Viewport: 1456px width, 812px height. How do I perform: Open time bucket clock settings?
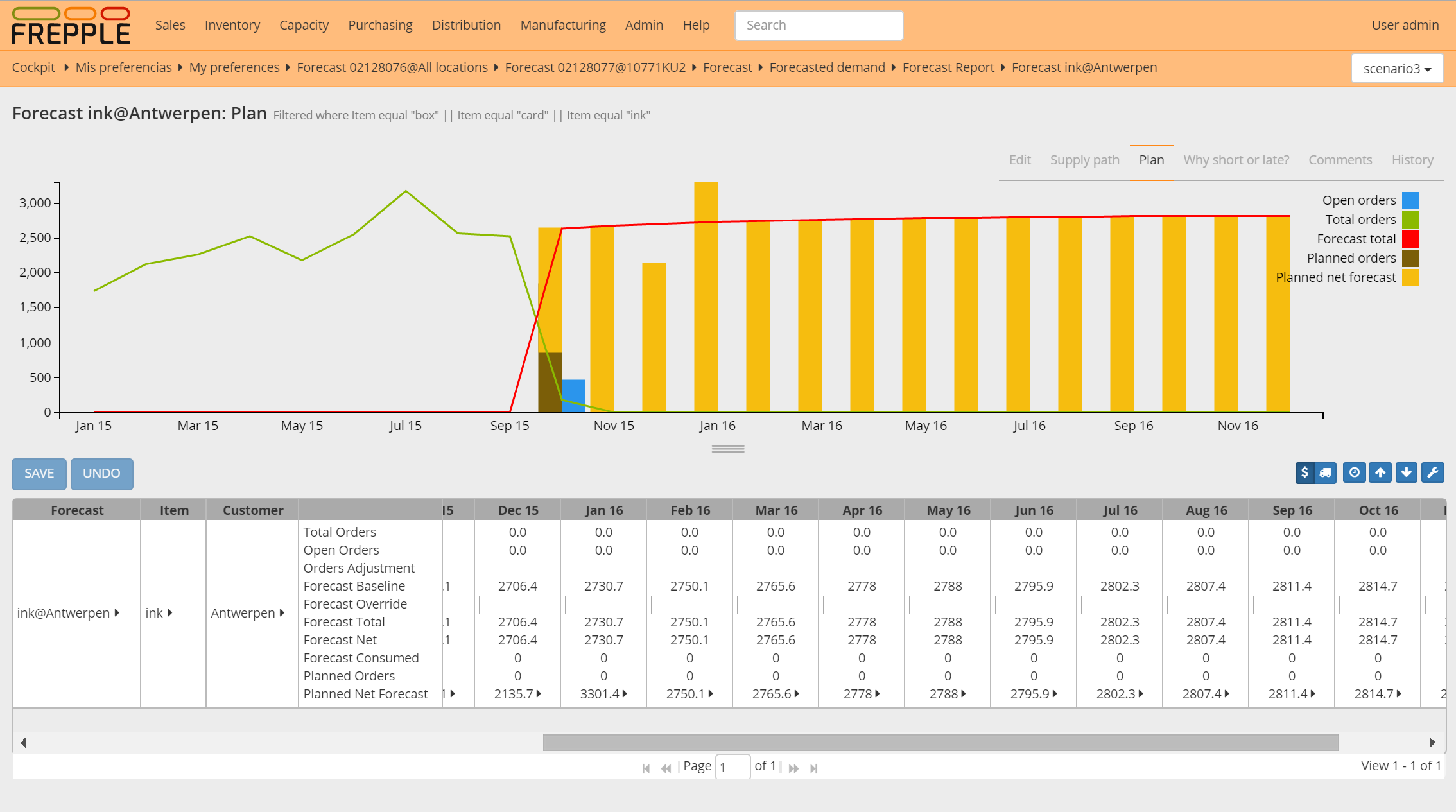click(1354, 473)
